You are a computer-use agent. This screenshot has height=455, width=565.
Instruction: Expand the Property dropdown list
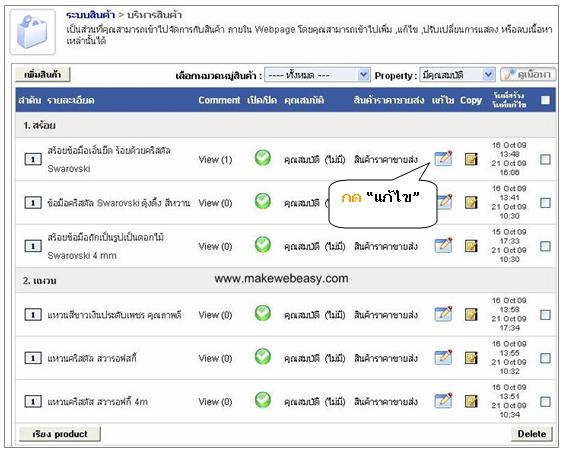pos(457,75)
